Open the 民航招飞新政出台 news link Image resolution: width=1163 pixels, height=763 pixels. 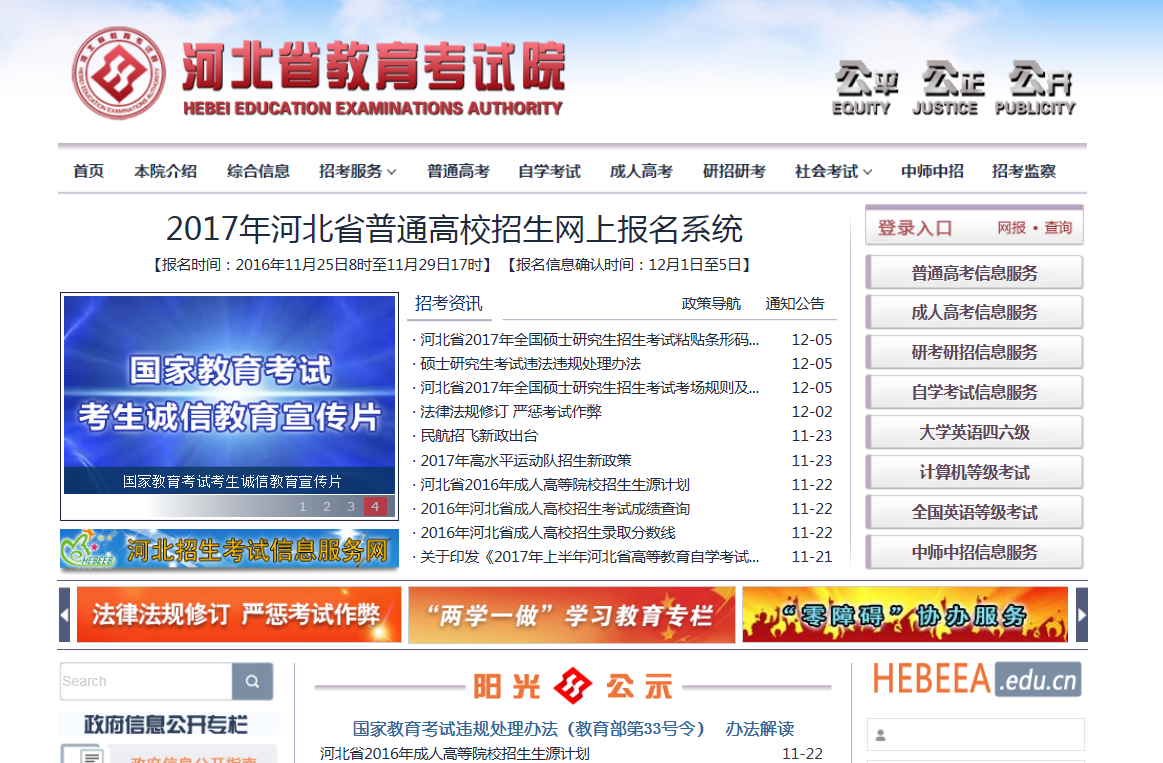pyautogui.click(x=479, y=436)
